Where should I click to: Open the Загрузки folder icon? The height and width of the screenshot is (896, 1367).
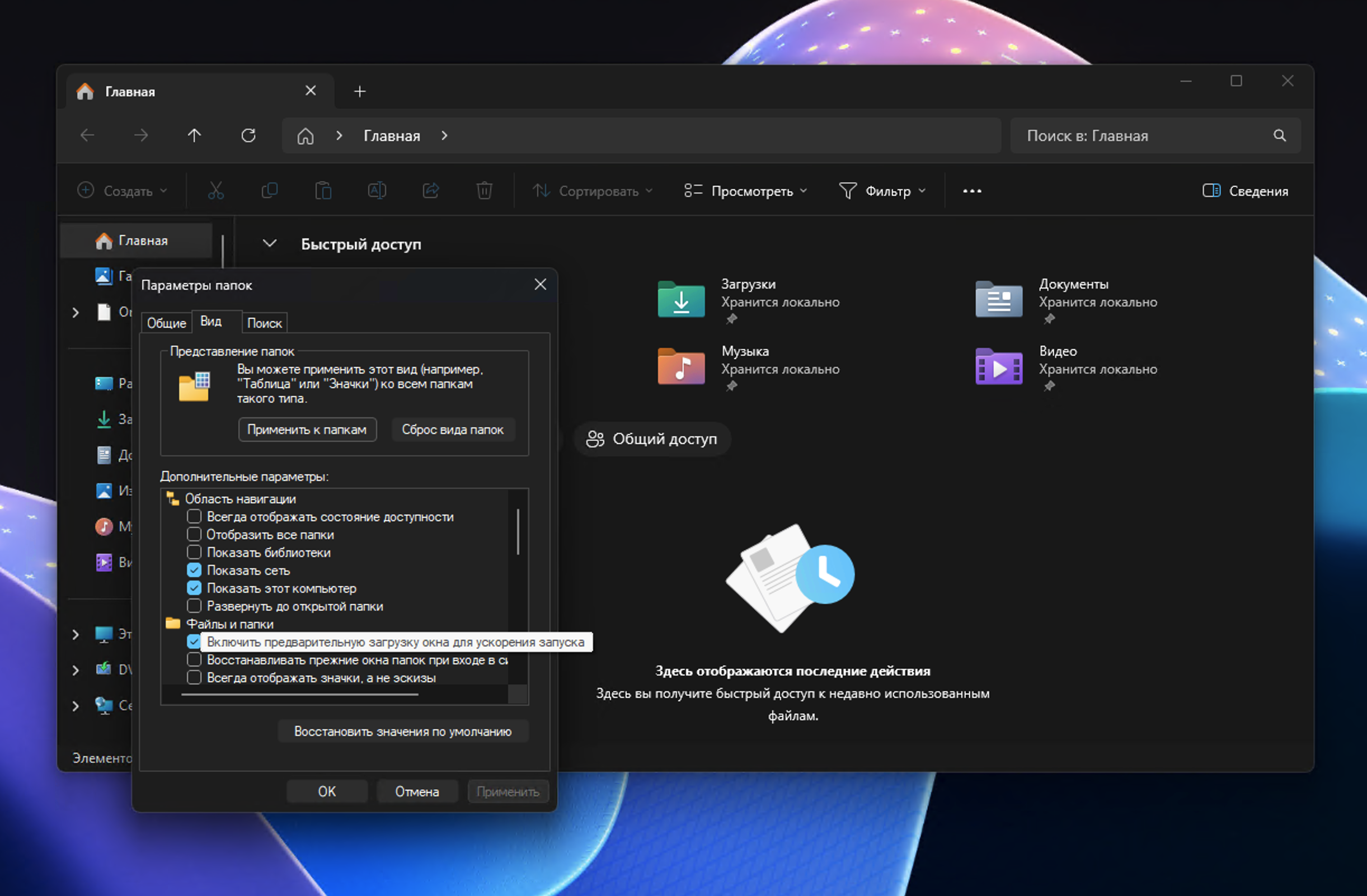(680, 300)
